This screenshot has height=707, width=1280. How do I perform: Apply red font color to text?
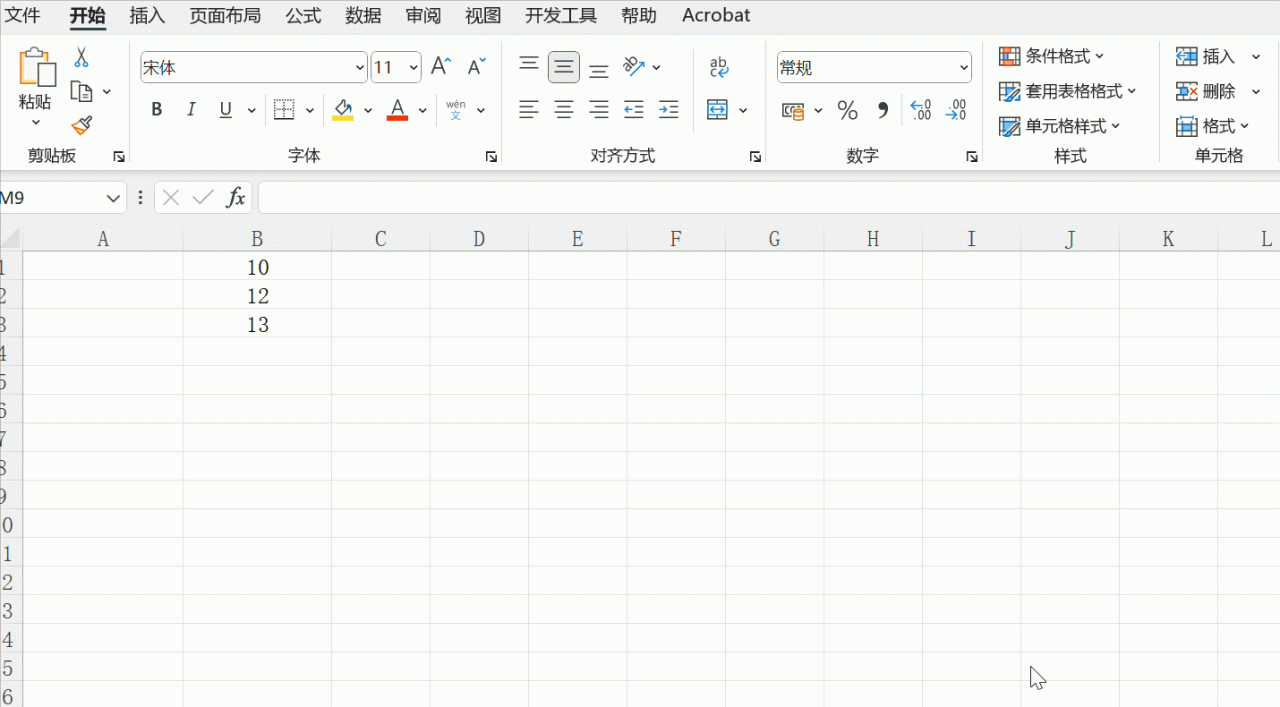[397, 110]
